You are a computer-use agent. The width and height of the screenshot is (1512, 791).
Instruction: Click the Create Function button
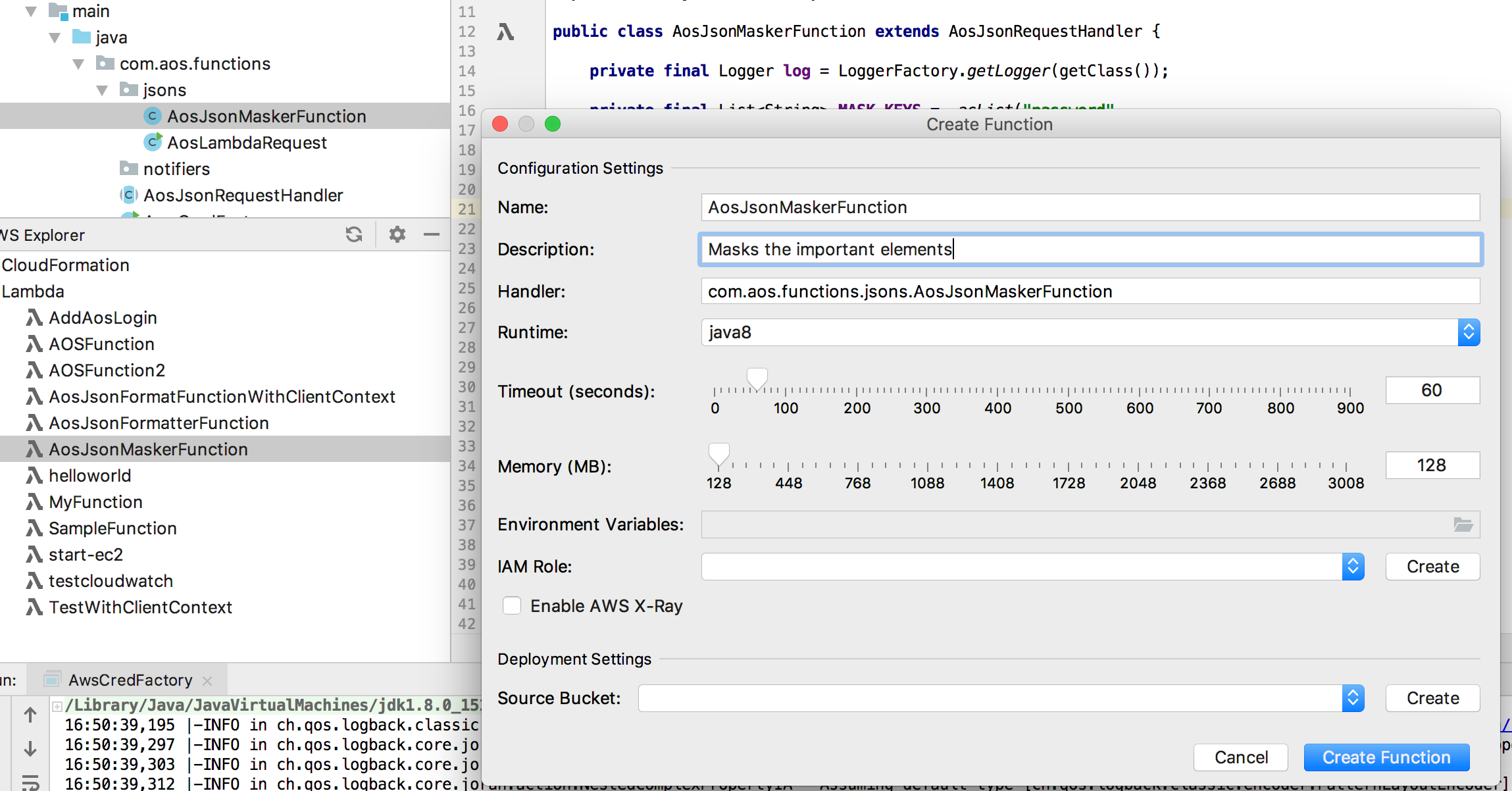1386,757
